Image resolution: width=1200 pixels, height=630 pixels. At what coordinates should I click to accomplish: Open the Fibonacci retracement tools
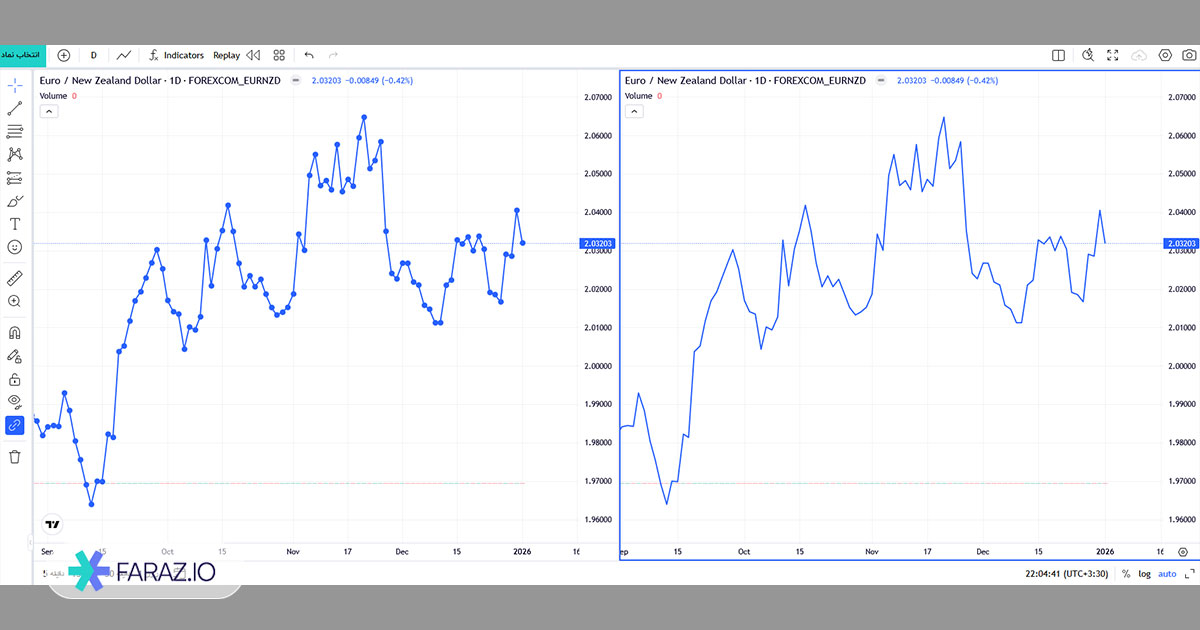tap(15, 131)
